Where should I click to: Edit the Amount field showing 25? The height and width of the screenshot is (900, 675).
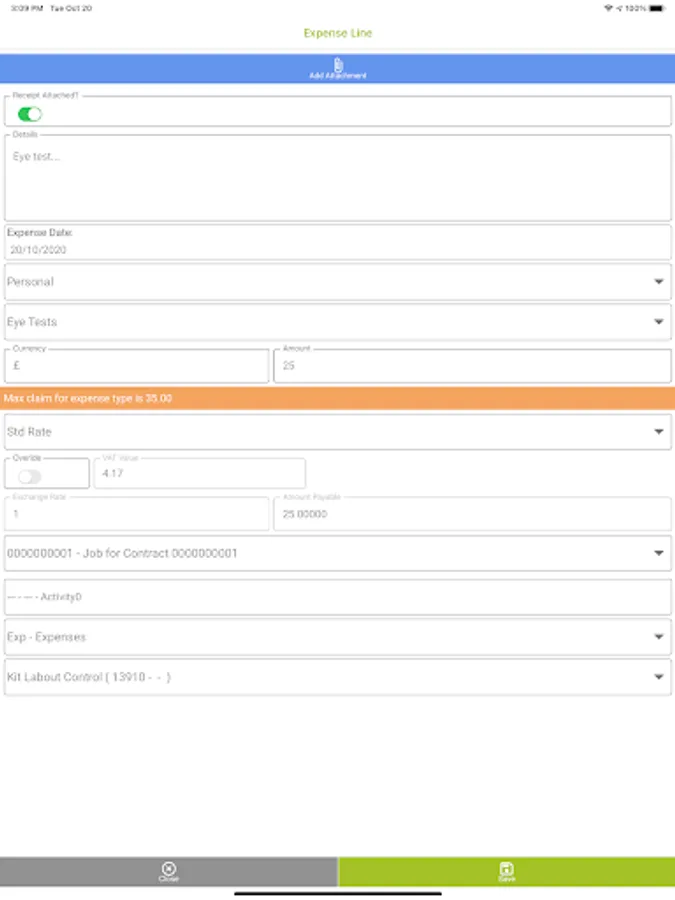[471, 367]
